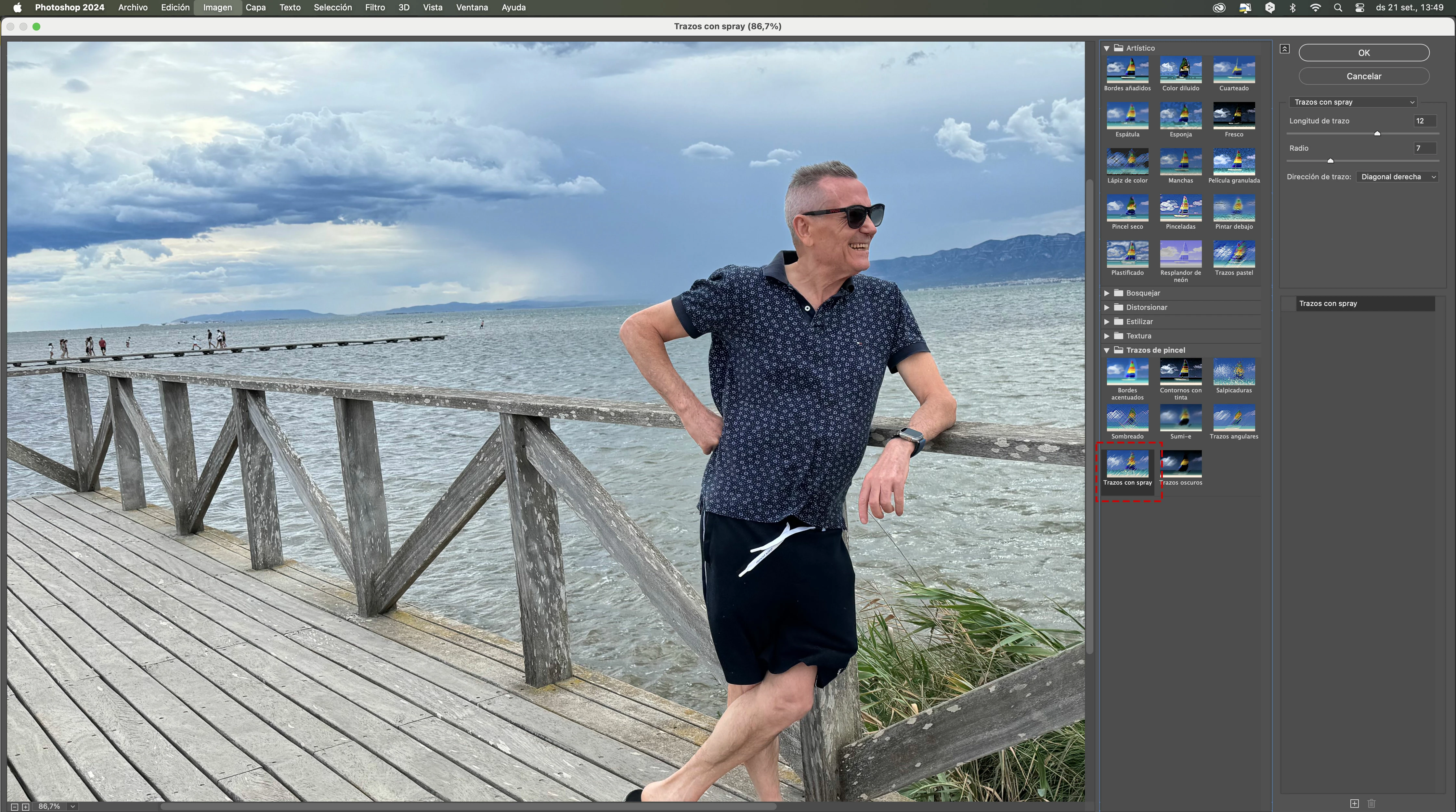
Task: Collapse the filter gallery thumbnails panel
Action: [1284, 49]
